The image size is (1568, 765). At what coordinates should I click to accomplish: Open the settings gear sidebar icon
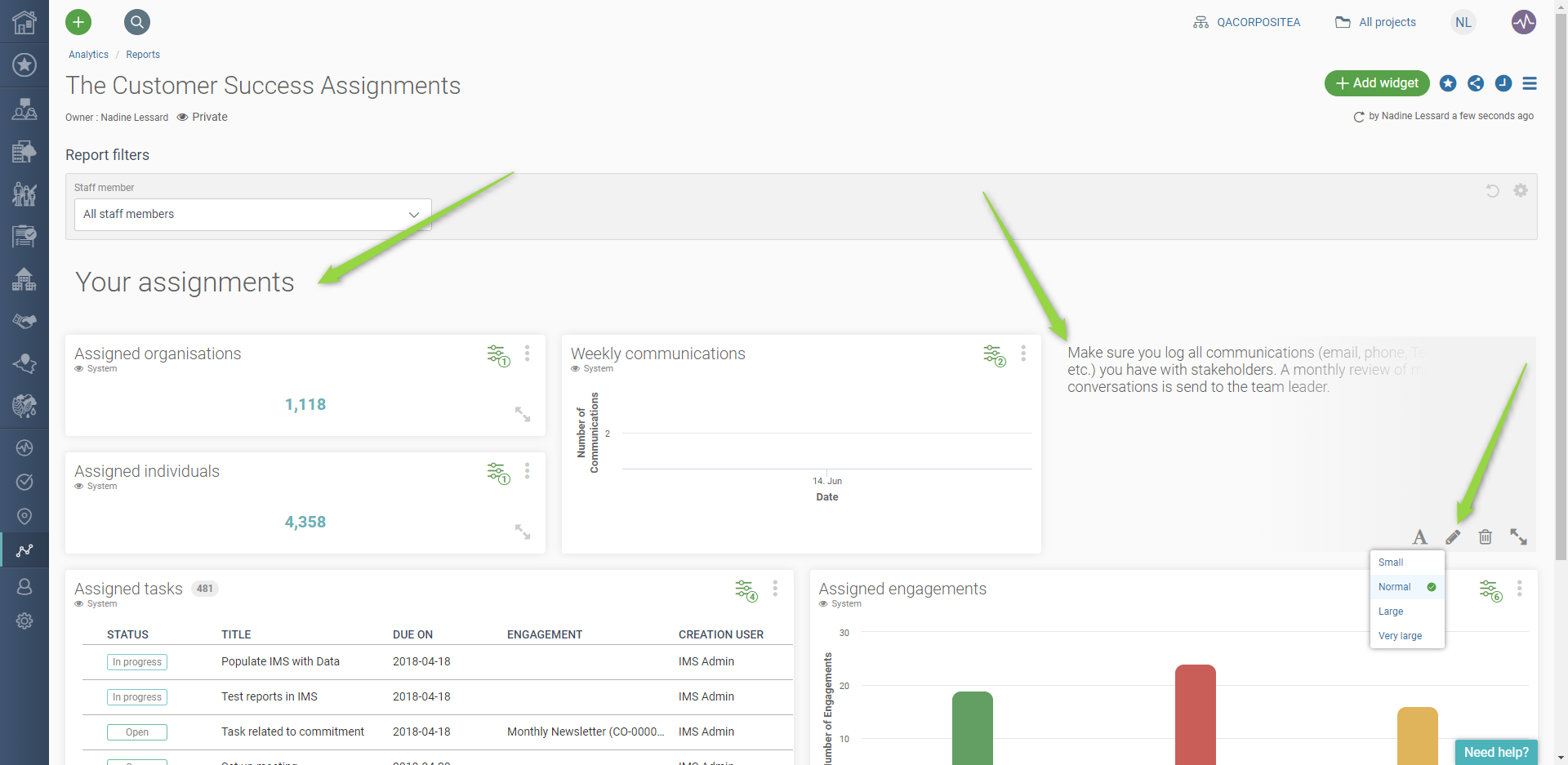pos(24,620)
